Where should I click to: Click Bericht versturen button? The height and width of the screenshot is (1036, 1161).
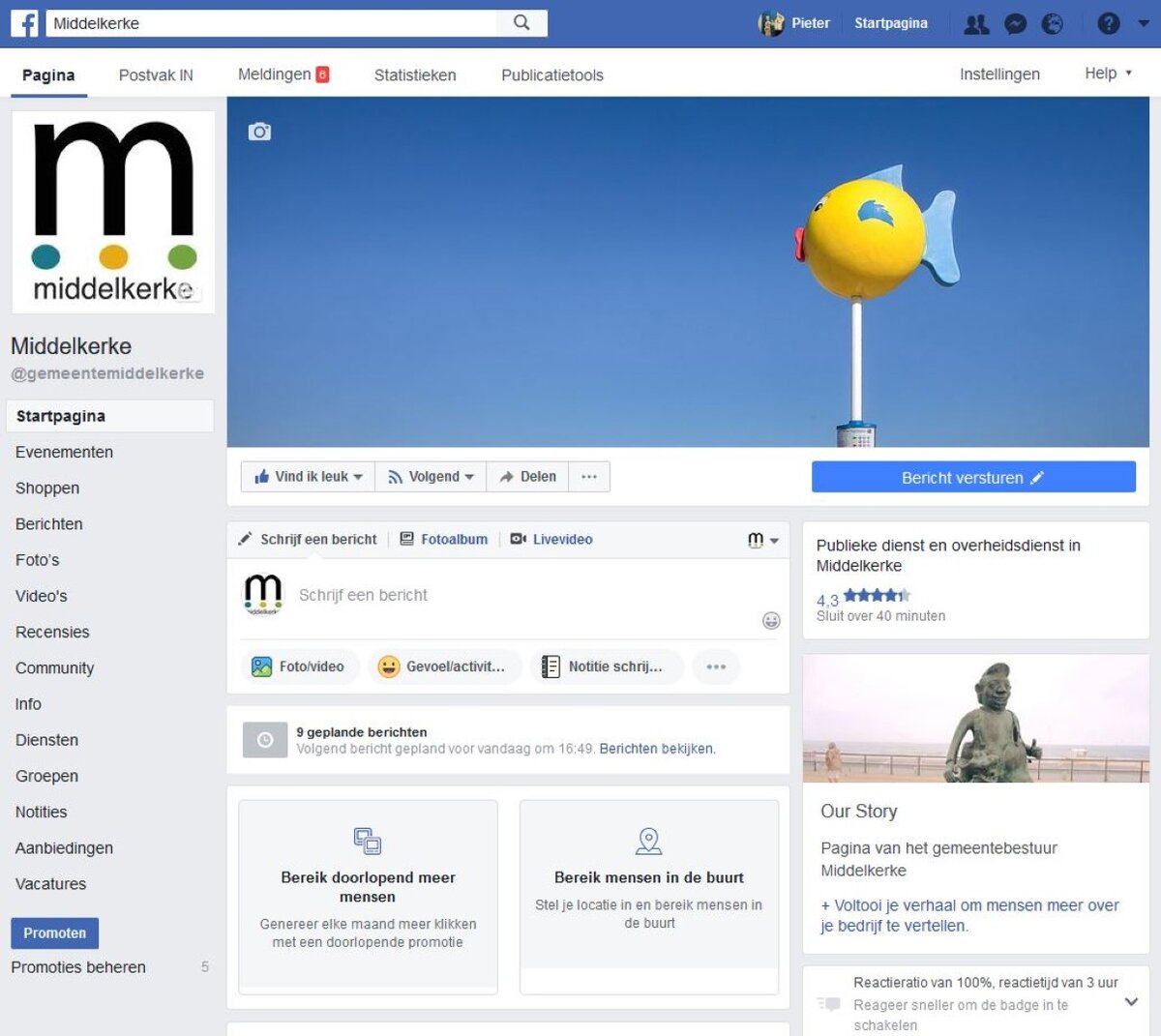973,477
